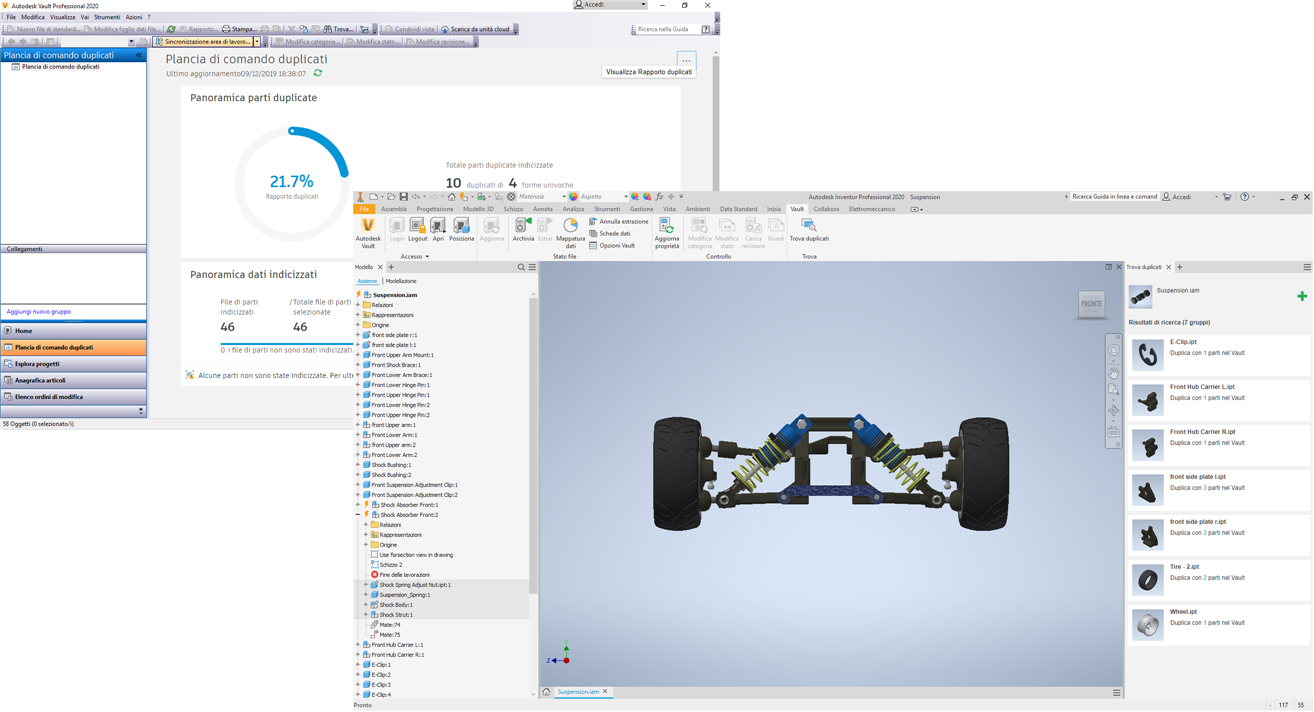Viewport: 1314px width, 712px height.
Task: Open Mappatura dati from the ribbon
Action: [570, 233]
